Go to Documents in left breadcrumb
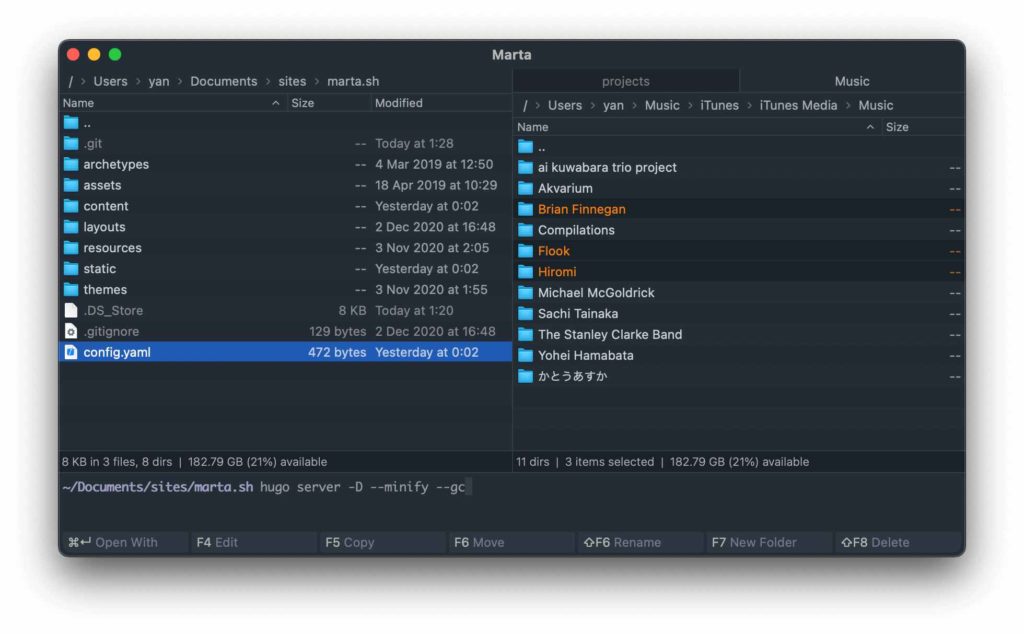Image resolution: width=1024 pixels, height=634 pixels. [x=223, y=82]
